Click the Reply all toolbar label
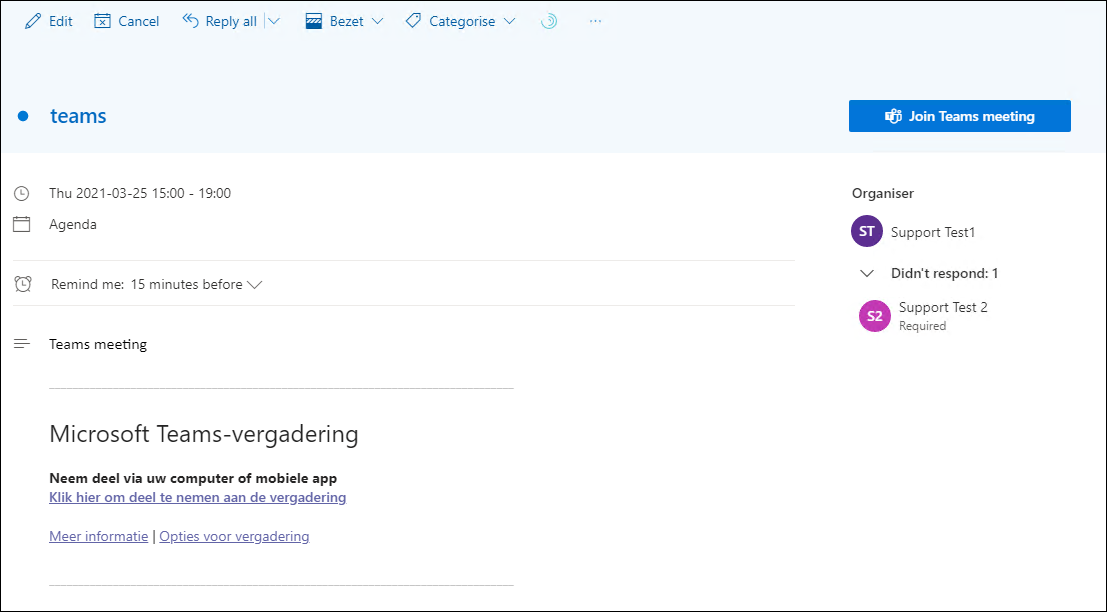 [x=231, y=21]
